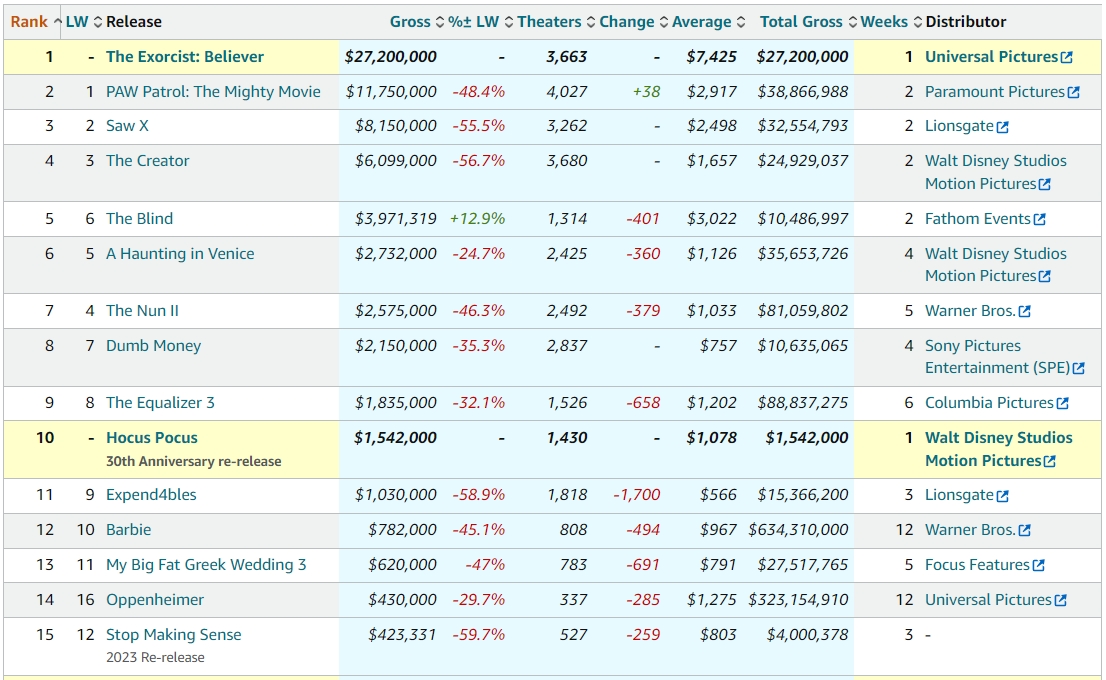Screen dimensions: 1106x680
Task: Open Stop Making Sense release link
Action: click(174, 635)
